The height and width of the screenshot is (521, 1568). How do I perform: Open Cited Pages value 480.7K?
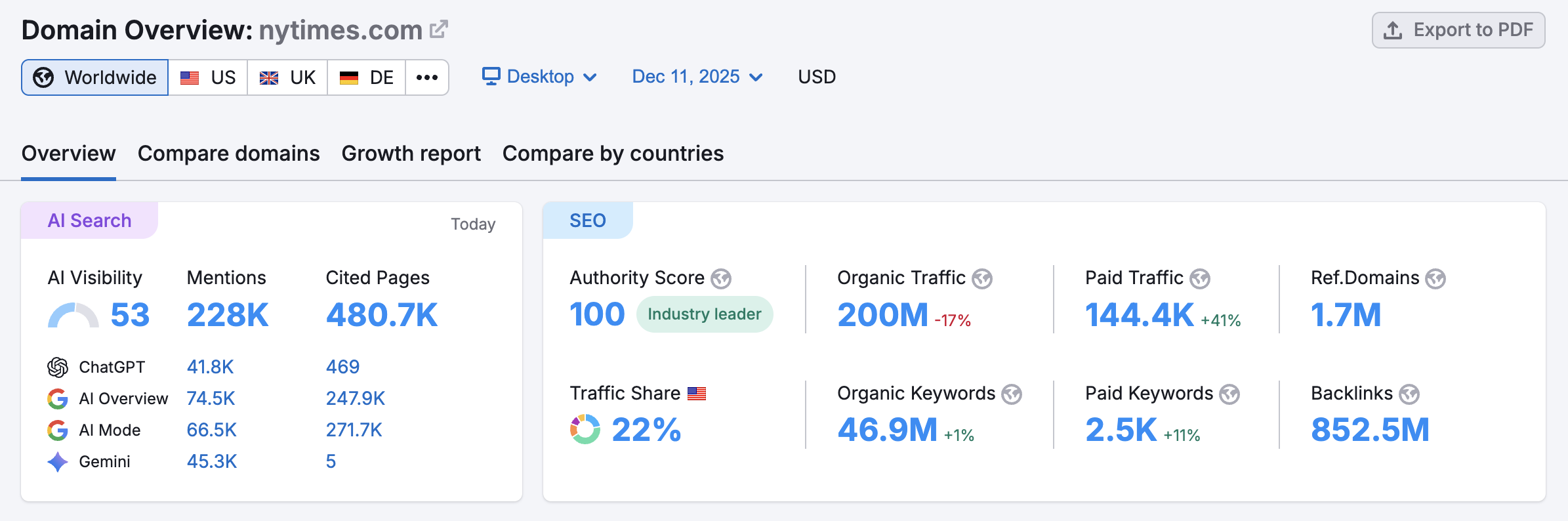coord(382,315)
